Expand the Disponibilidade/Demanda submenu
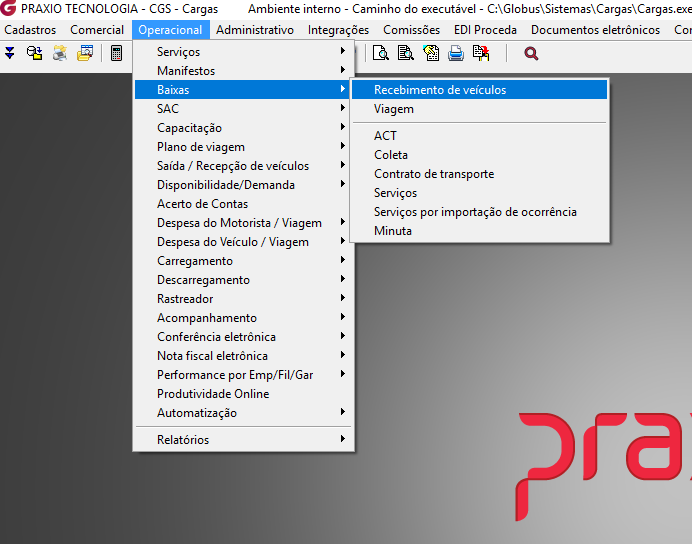 tap(244, 184)
